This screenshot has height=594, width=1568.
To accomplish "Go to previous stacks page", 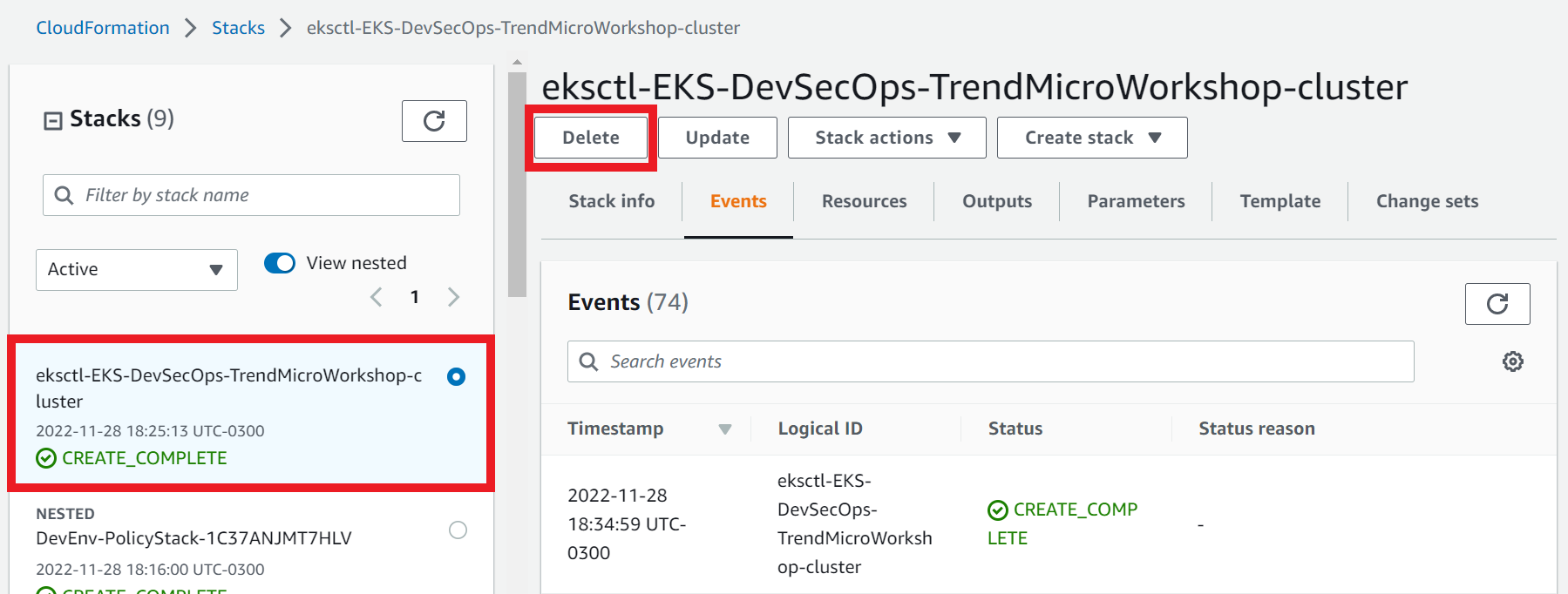I will point(377,297).
